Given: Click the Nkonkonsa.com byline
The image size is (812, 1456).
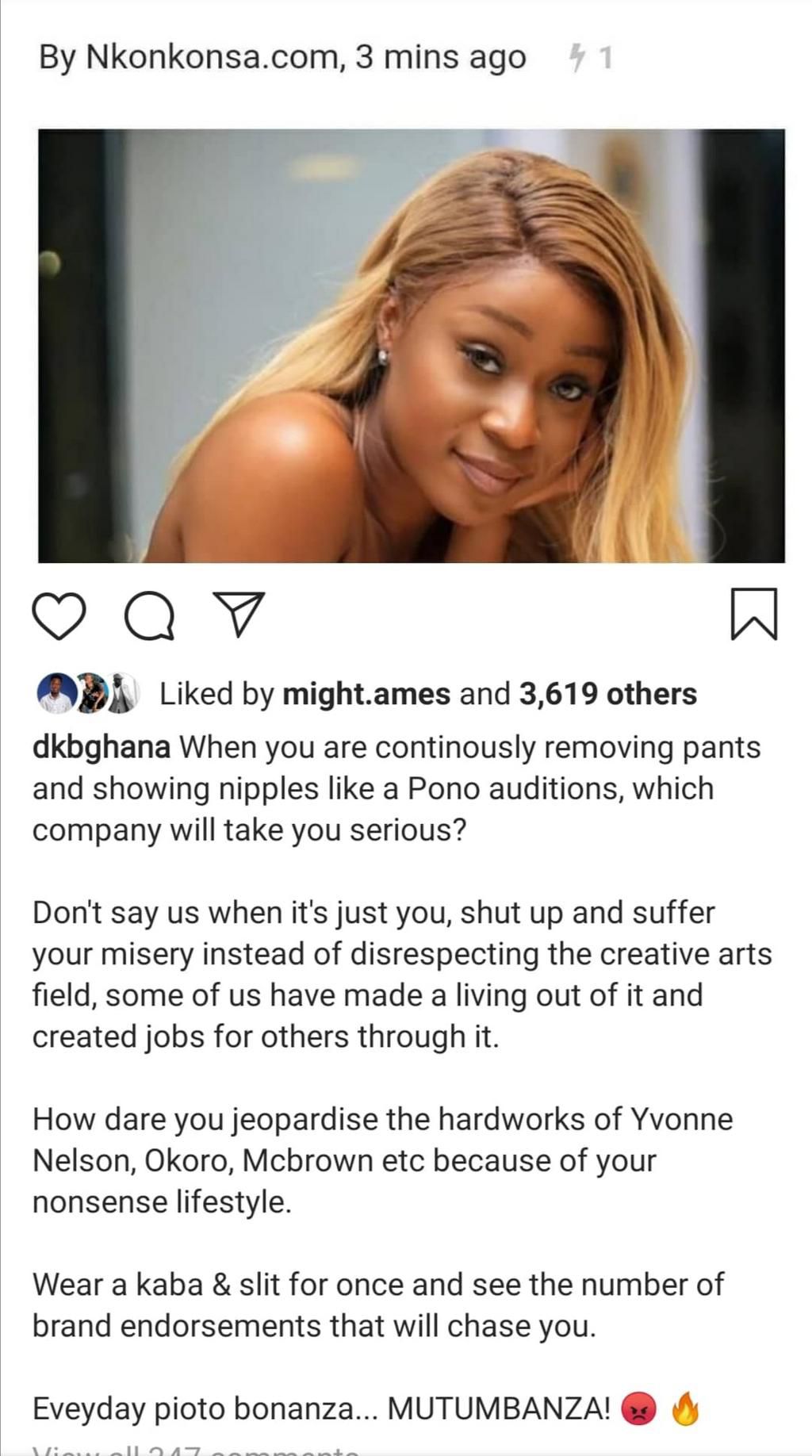Looking at the screenshot, I should pos(213,58).
